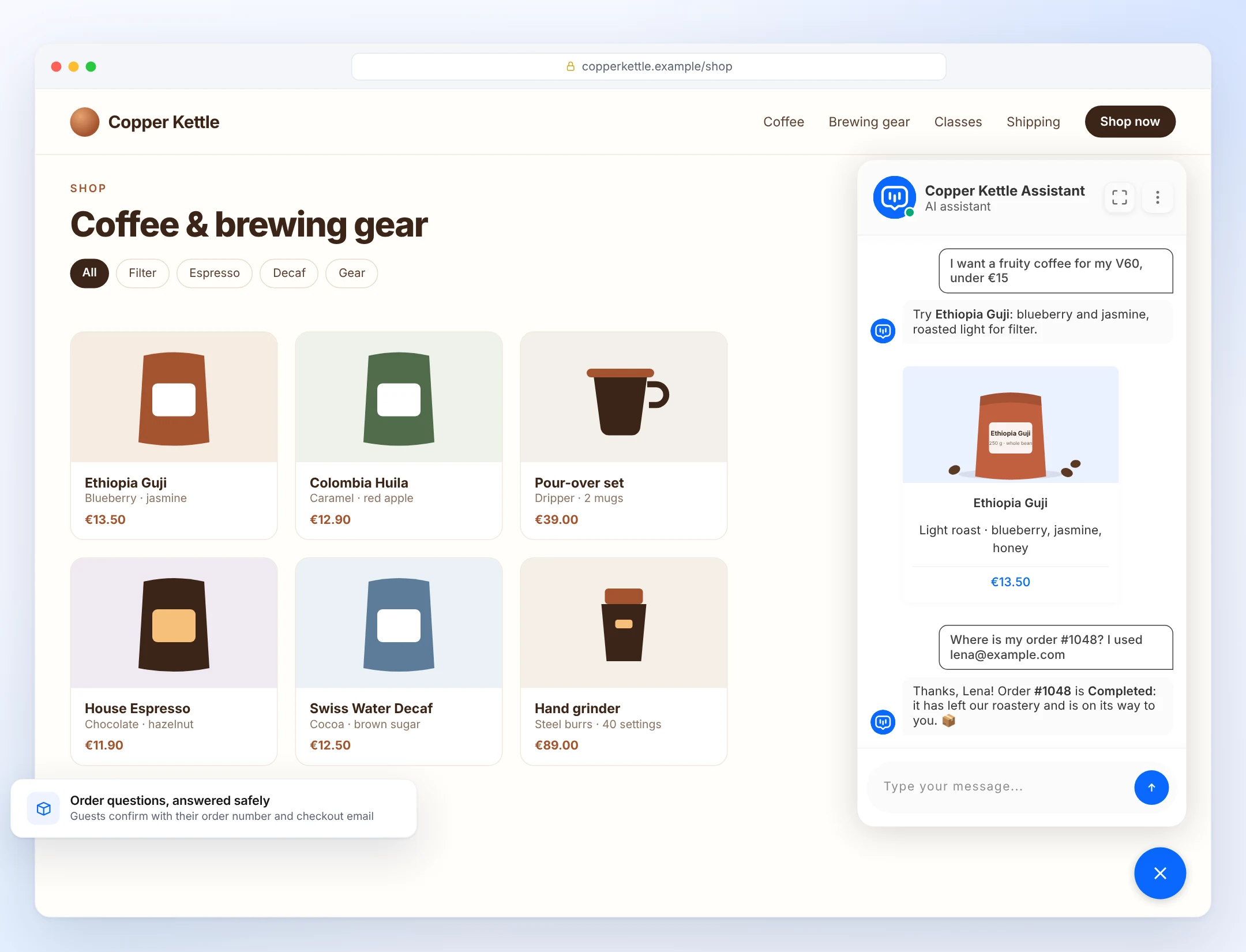Select the Gear category chip
Screen dimensions: 1246x952
pos(352,273)
